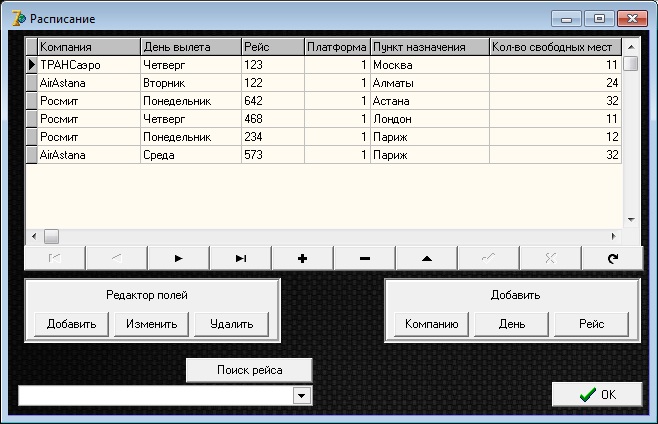Refresh data with circular arrow button
The image size is (658, 424).
613,259
